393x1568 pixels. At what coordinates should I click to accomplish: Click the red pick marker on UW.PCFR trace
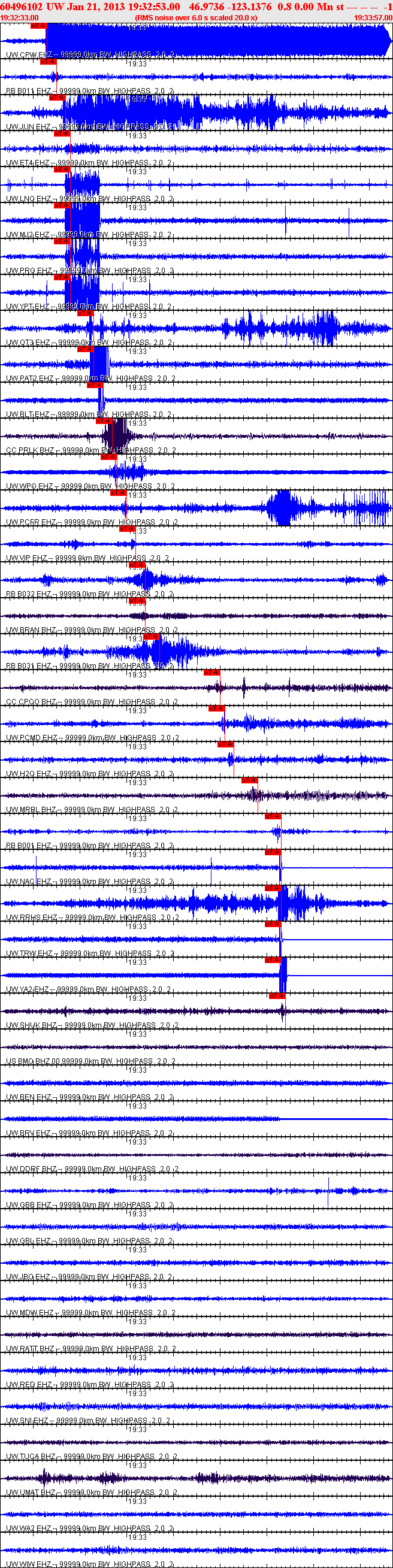coord(118,492)
